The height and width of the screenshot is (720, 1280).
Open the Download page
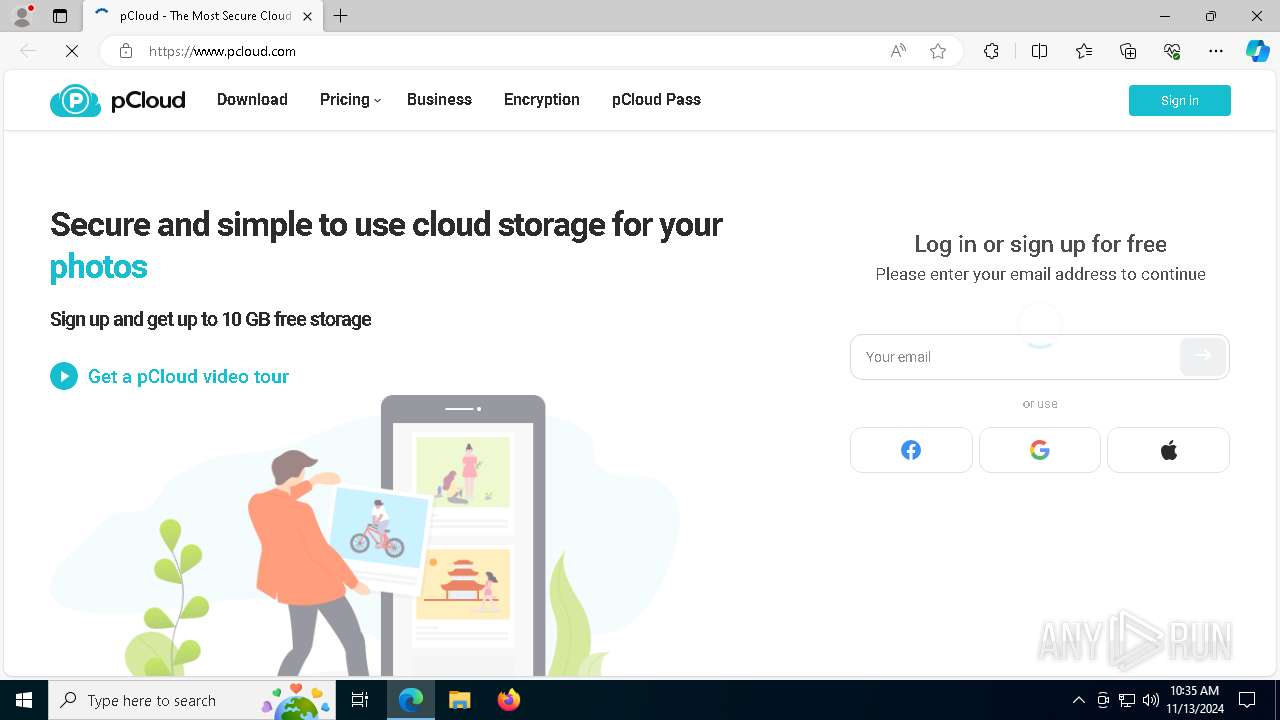coord(252,100)
